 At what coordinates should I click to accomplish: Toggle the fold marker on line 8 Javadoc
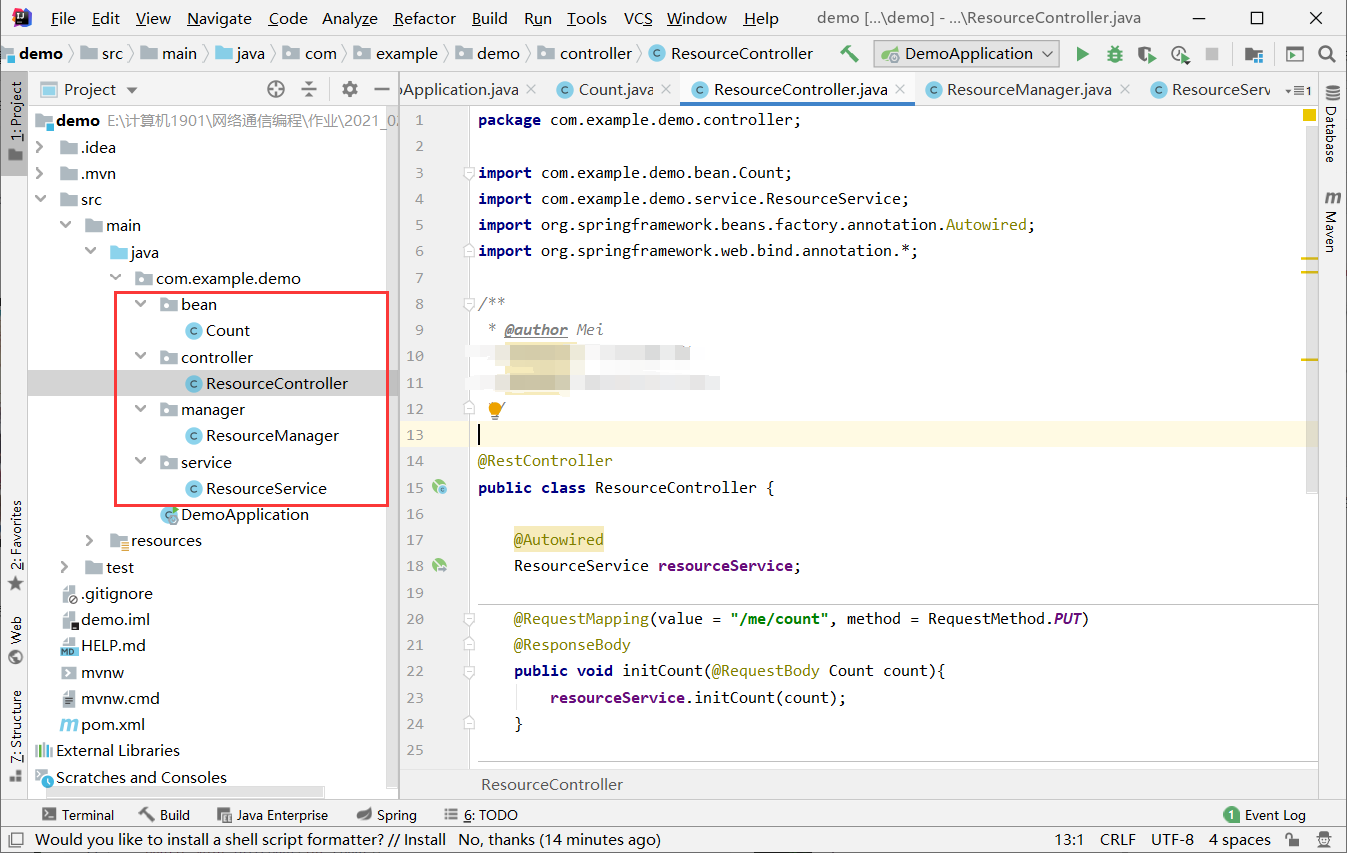470,304
